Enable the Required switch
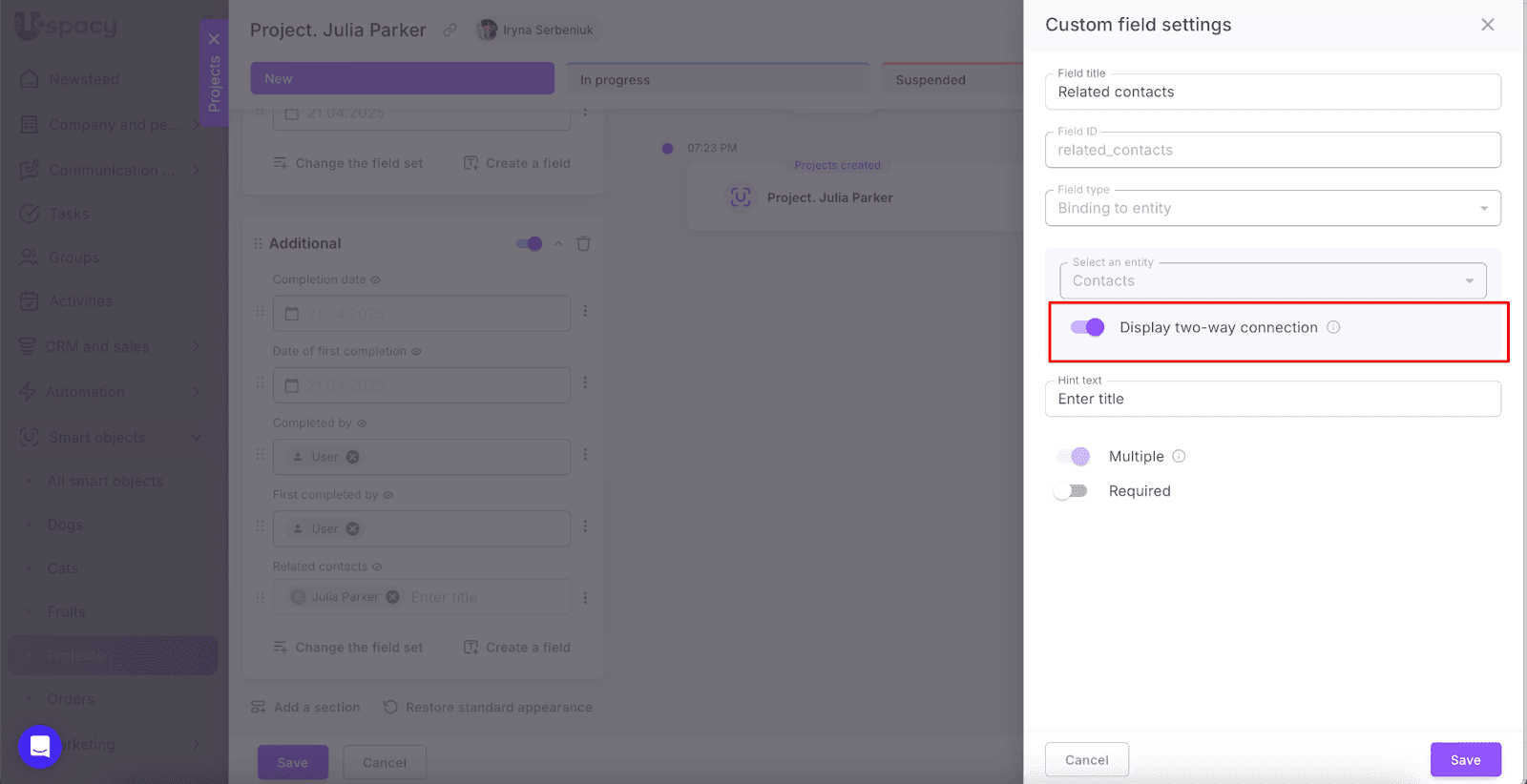This screenshot has height=784, width=1527. click(1071, 491)
